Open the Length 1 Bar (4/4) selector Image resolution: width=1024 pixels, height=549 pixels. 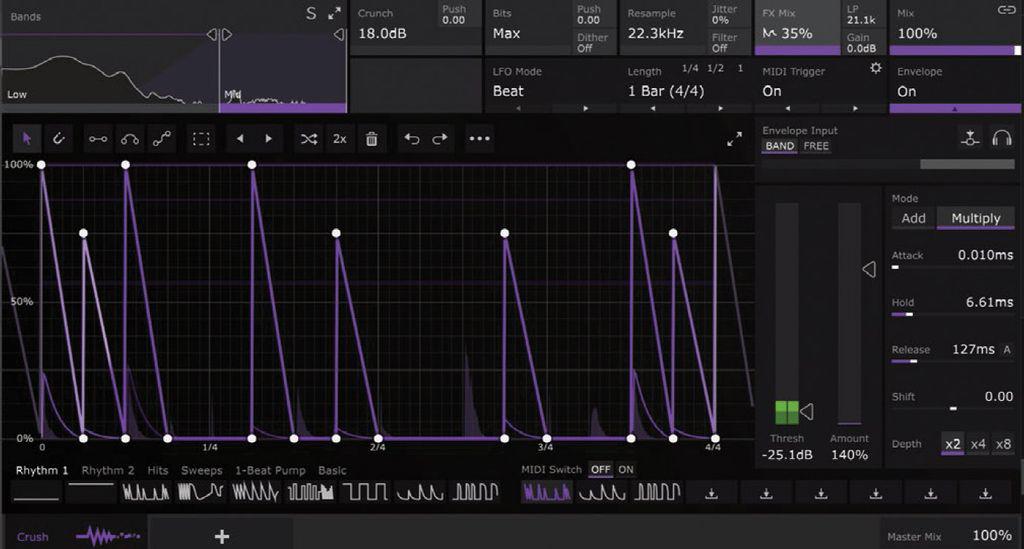point(666,91)
